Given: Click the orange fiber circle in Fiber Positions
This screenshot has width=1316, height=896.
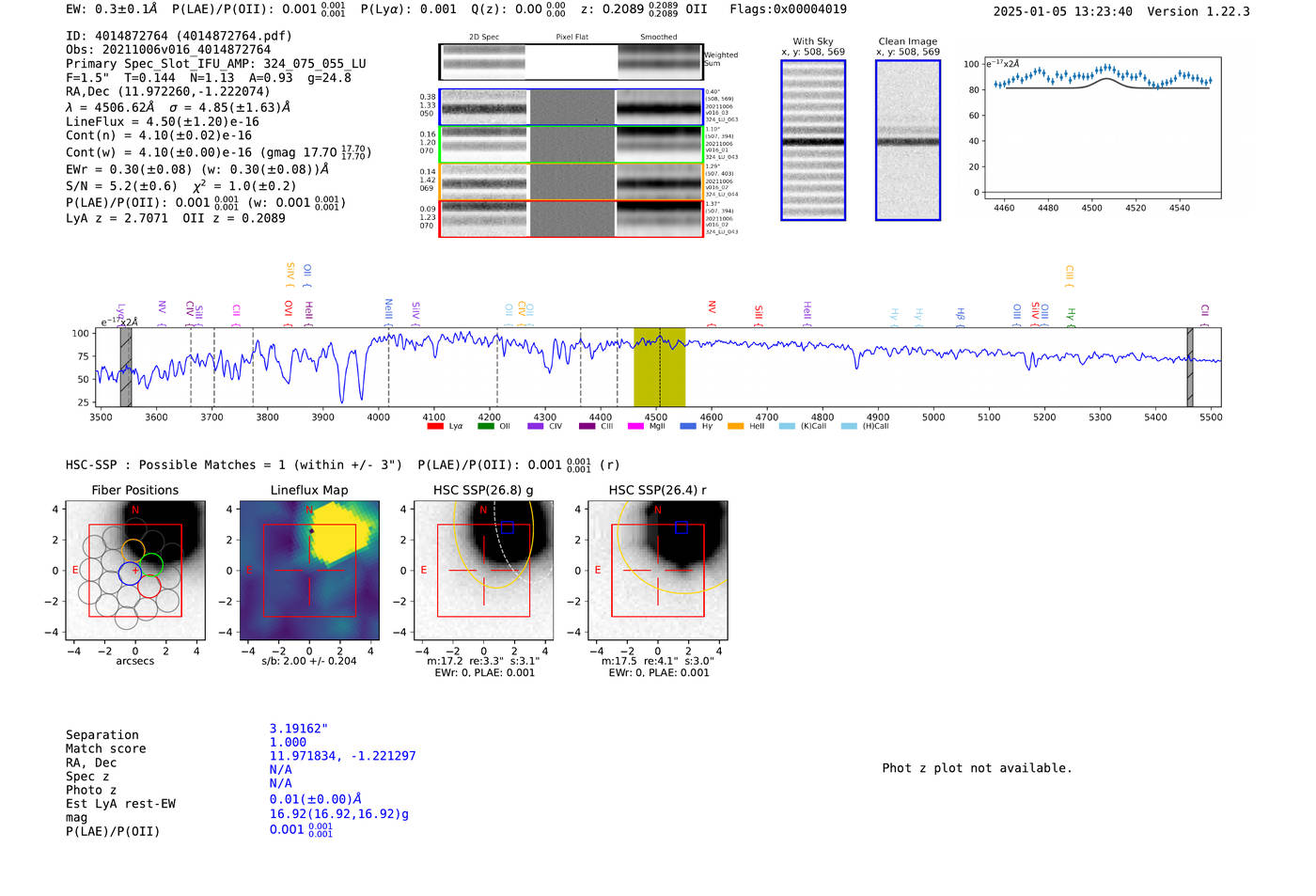Looking at the screenshot, I should point(133,552).
